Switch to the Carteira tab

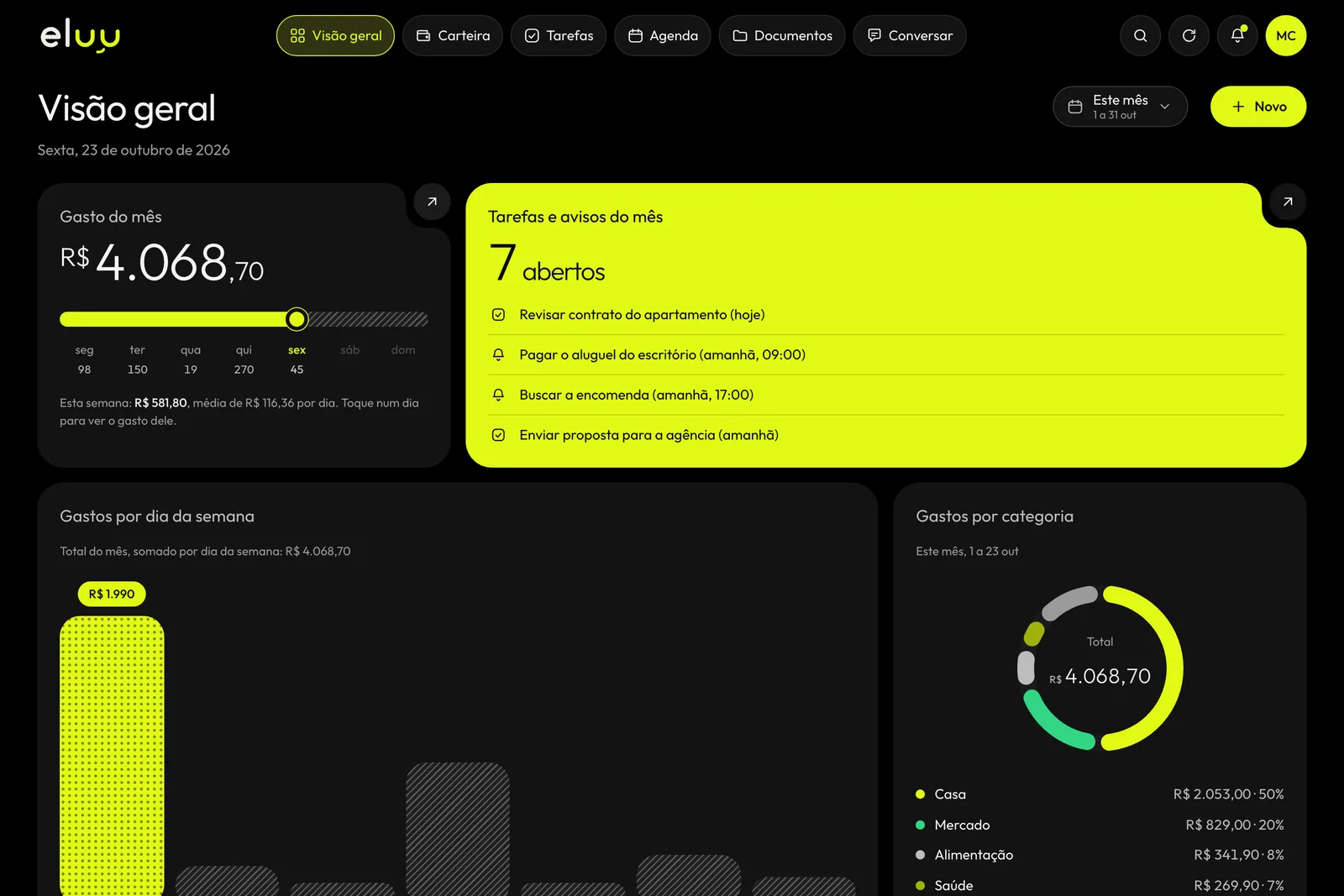point(453,36)
